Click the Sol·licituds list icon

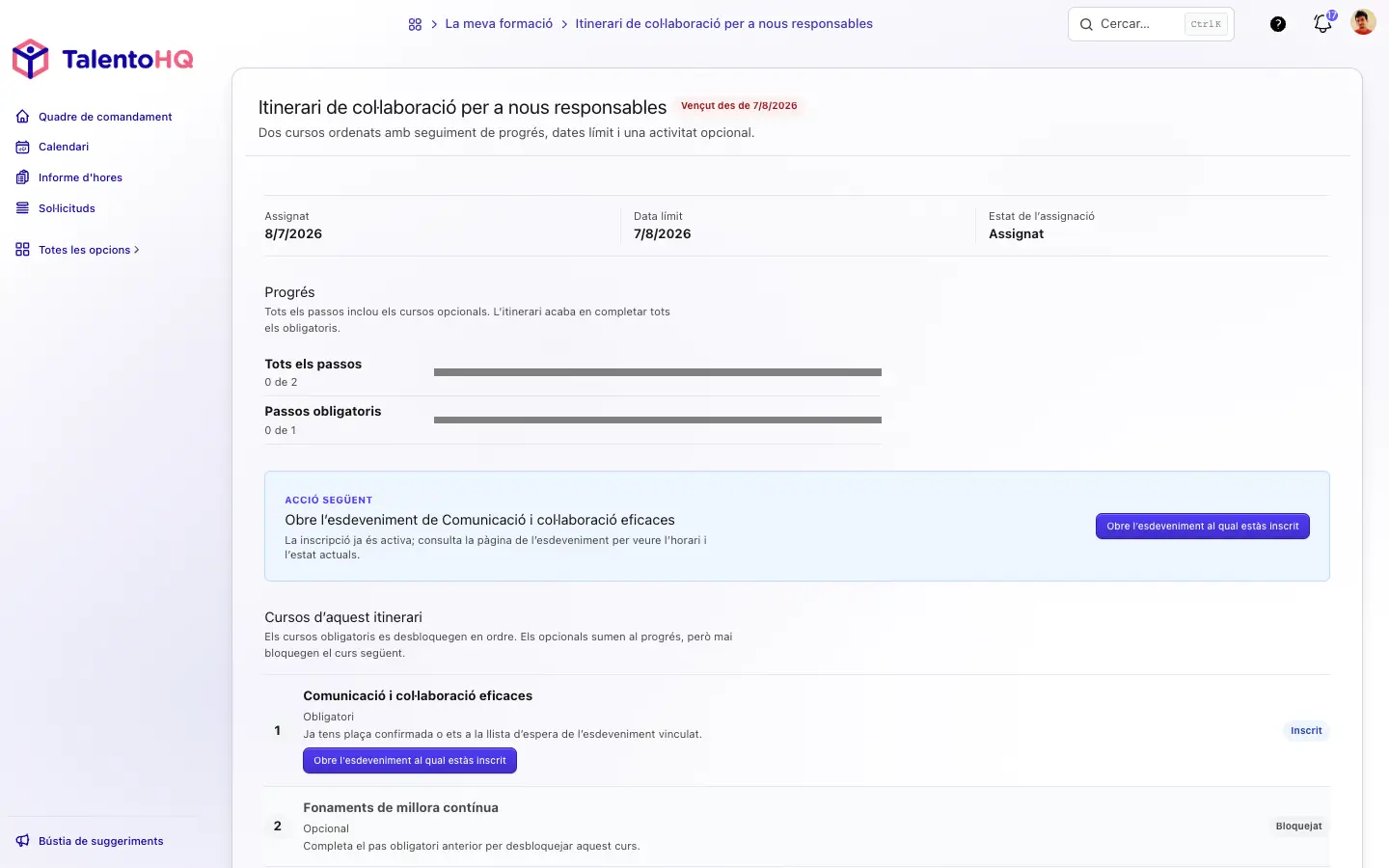click(x=22, y=208)
